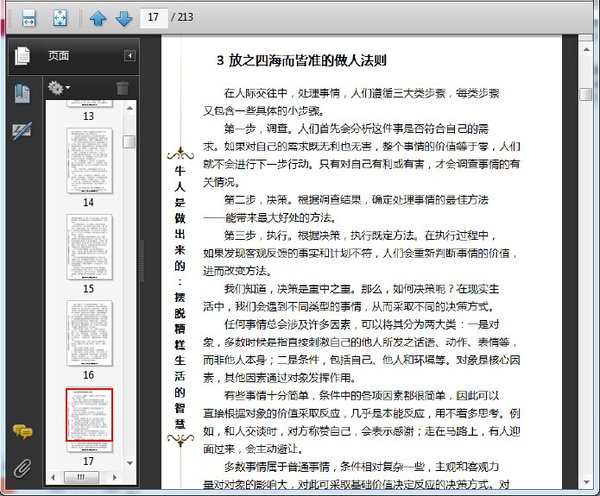Click the paragraph starting 第一步，调查
600x496 pixels.
click(362, 155)
